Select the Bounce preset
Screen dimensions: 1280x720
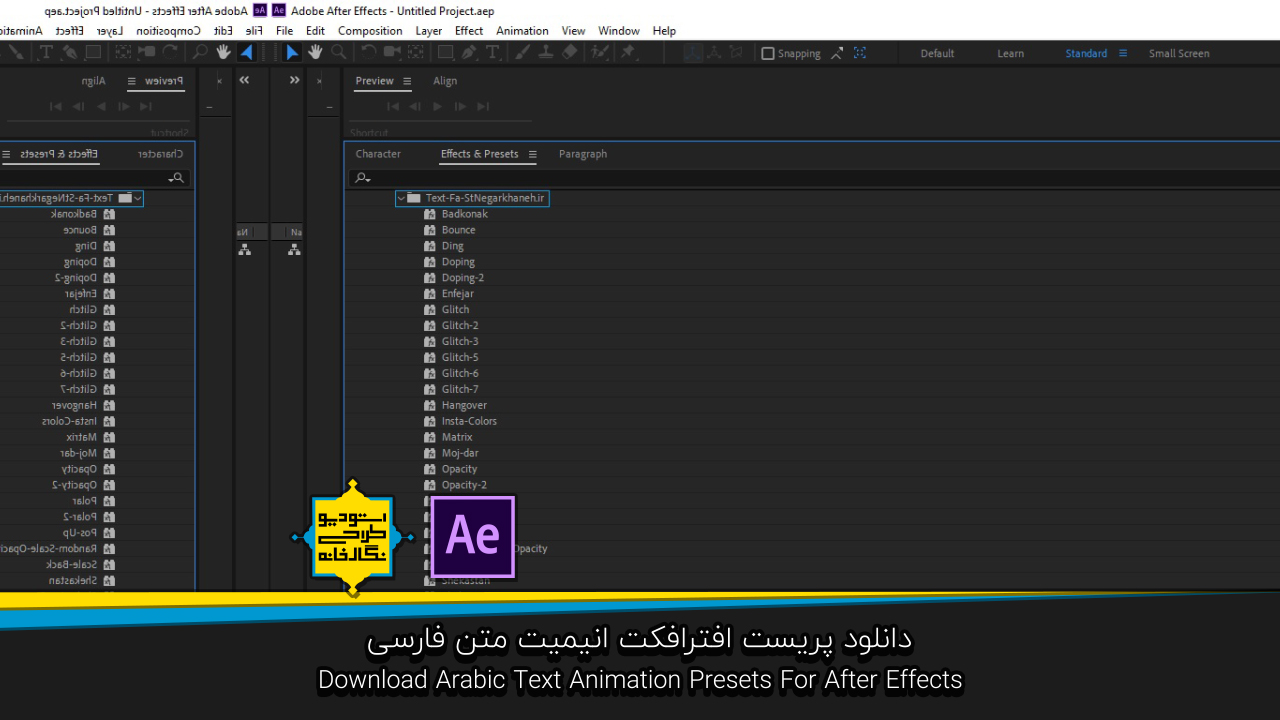point(459,230)
